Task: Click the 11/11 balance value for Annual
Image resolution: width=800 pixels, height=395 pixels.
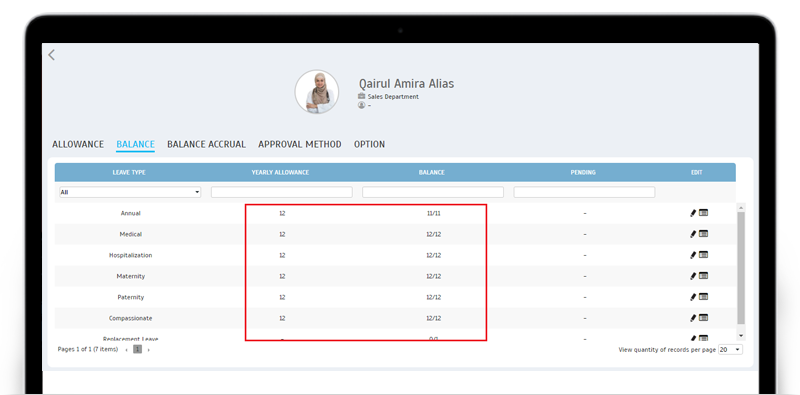Action: tap(434, 213)
